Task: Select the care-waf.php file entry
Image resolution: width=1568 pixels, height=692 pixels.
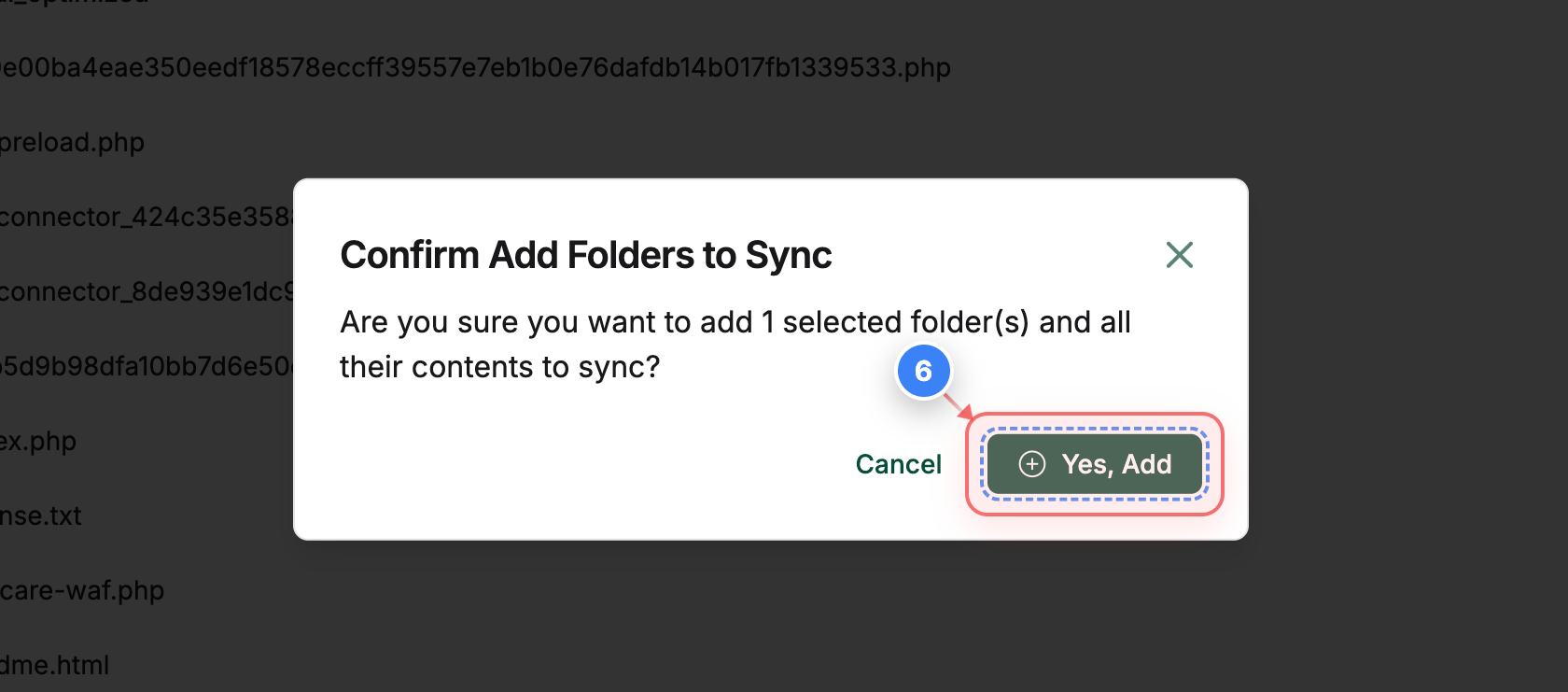Action: pos(82,590)
